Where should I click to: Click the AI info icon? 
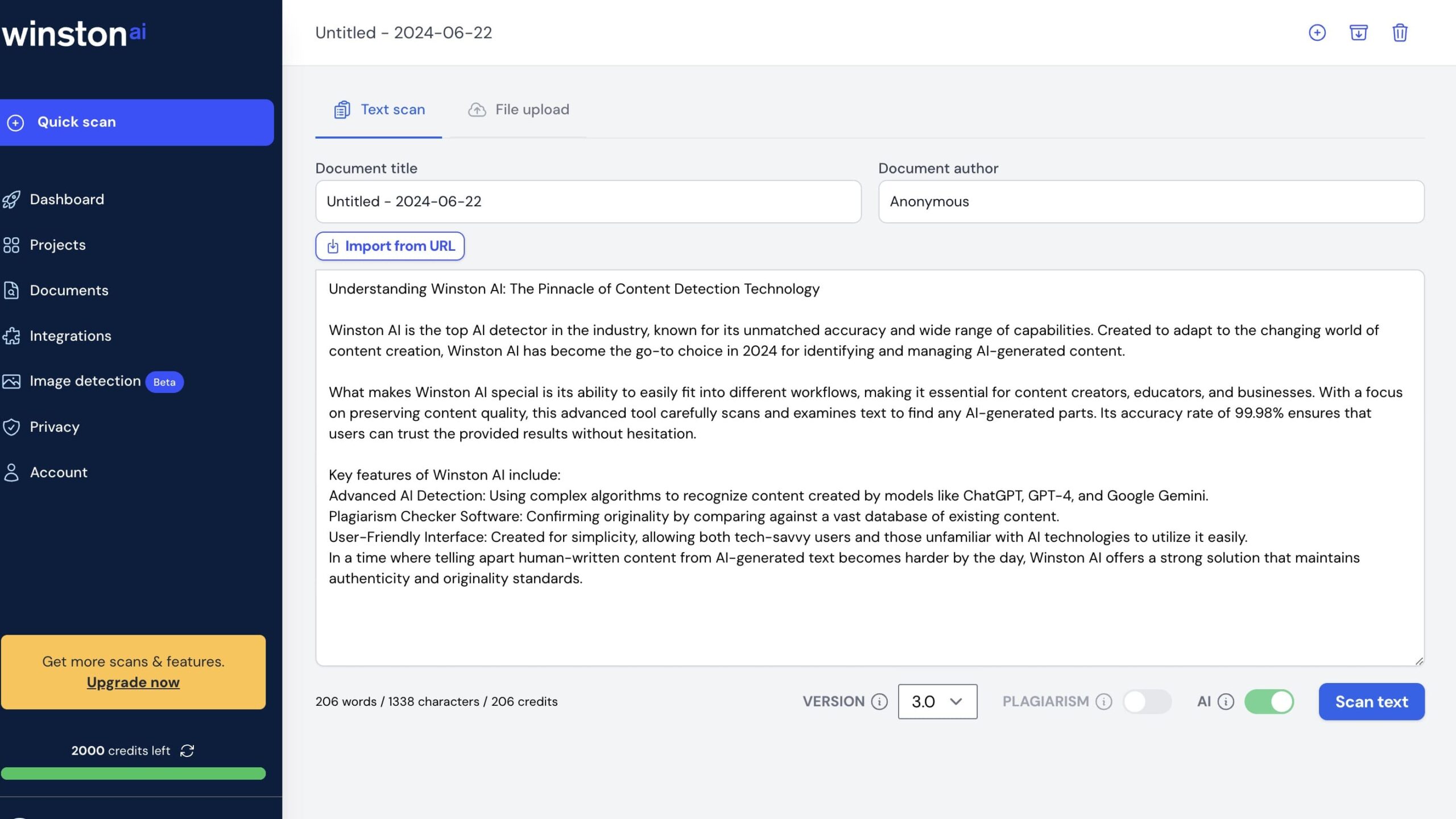pos(1226,702)
